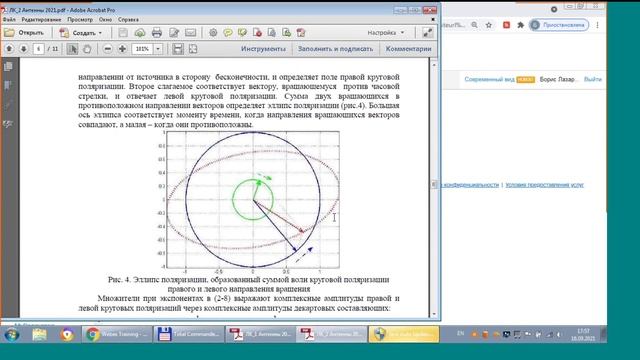Image resolution: width=640 pixels, height=360 pixels.
Task: Open the Комментарии pane
Action: click(x=409, y=49)
